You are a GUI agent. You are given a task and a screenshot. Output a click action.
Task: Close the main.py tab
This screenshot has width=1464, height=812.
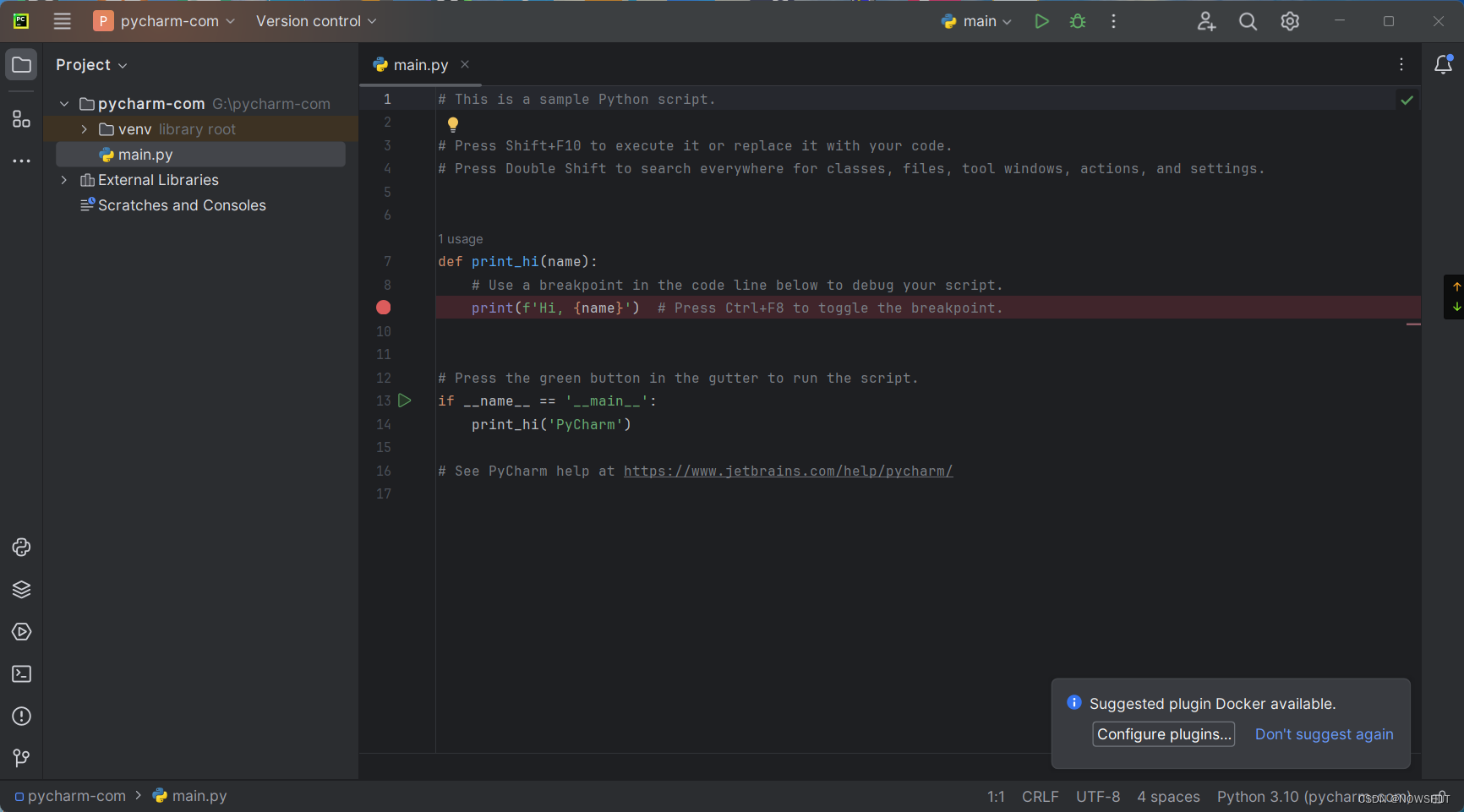click(465, 64)
